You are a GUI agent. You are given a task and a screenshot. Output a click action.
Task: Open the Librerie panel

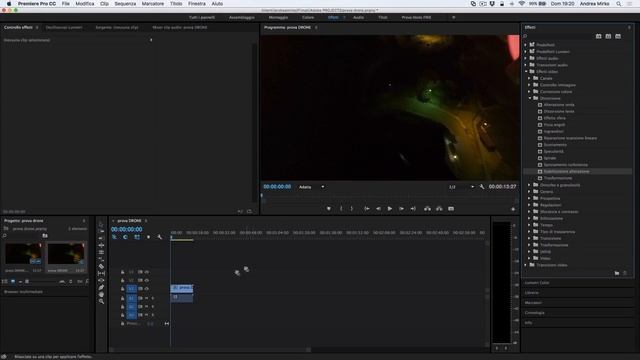pos(531,293)
